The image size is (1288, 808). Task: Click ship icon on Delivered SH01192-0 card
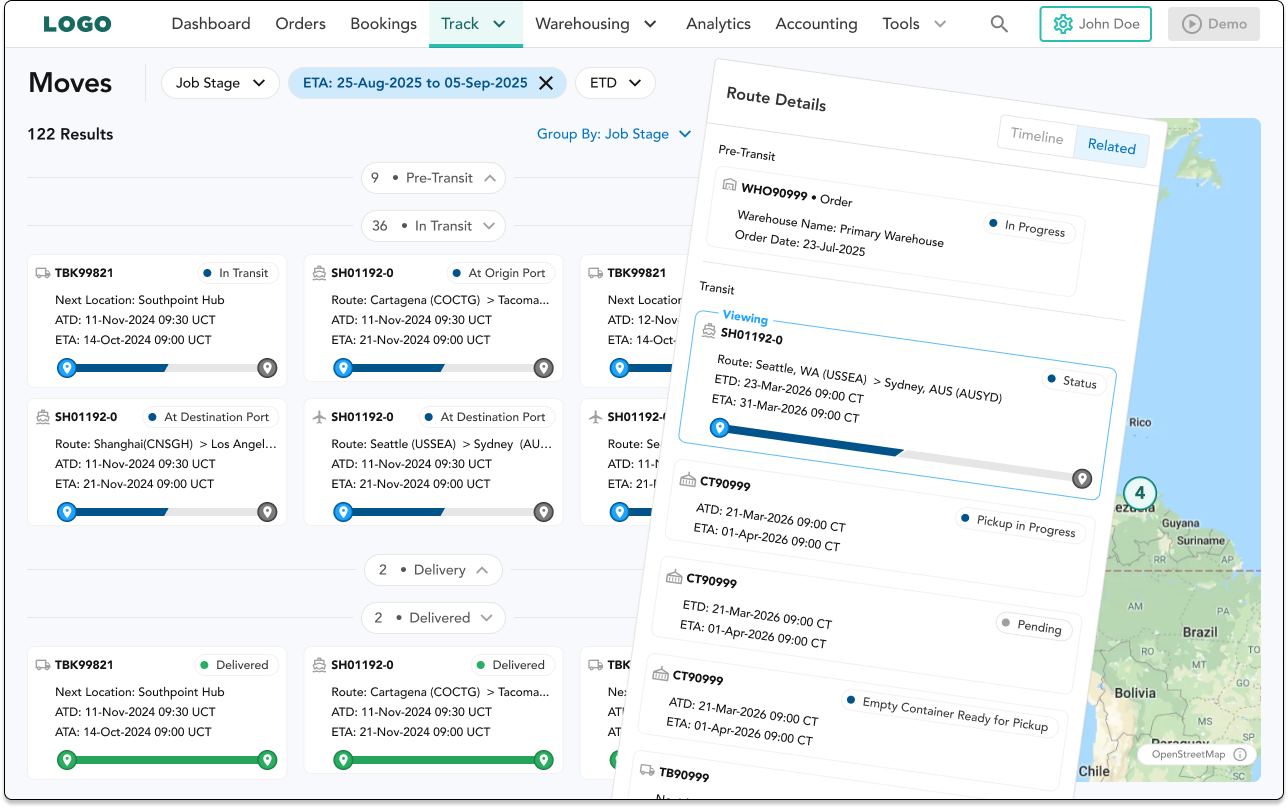tap(319, 664)
